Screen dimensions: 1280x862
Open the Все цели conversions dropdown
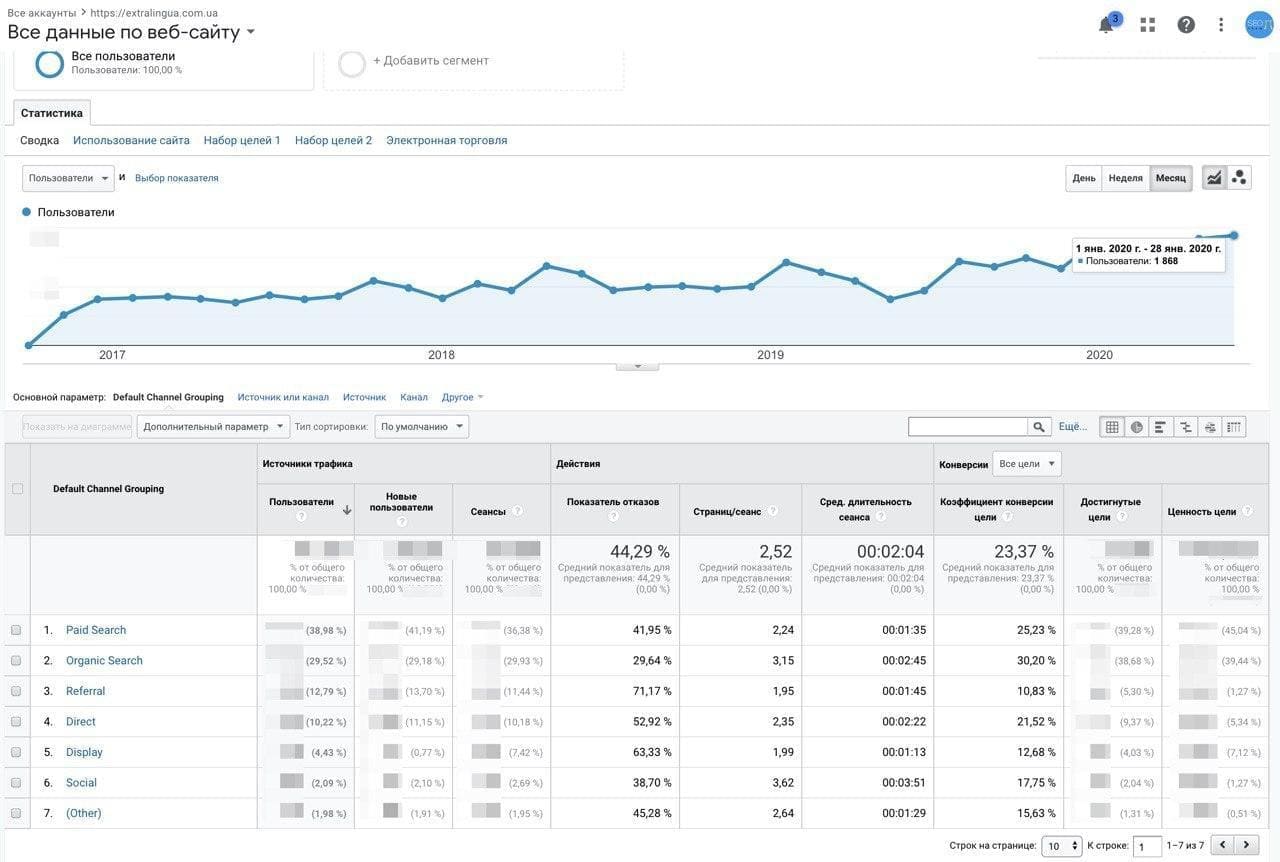tap(1027, 464)
